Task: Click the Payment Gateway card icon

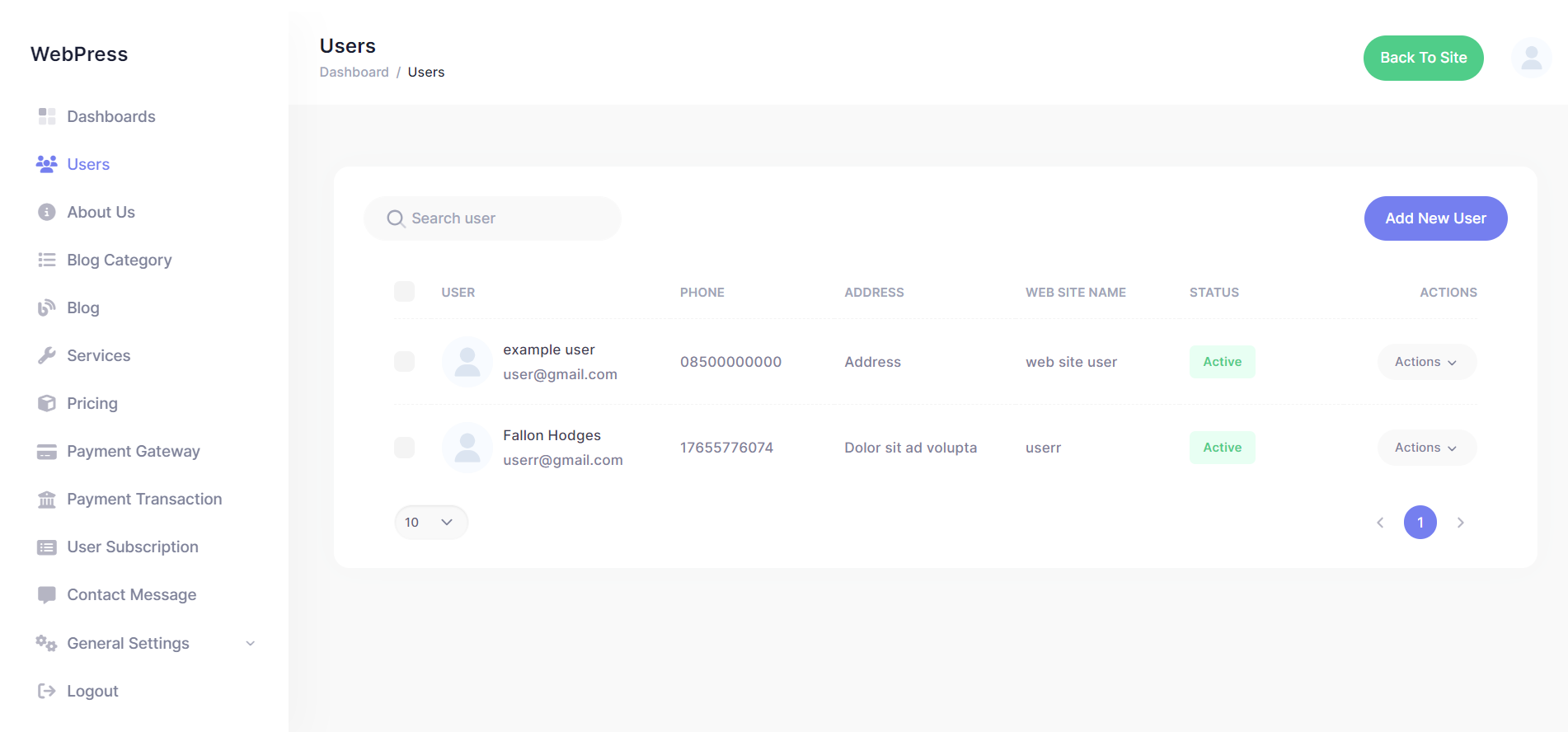Action: click(47, 451)
